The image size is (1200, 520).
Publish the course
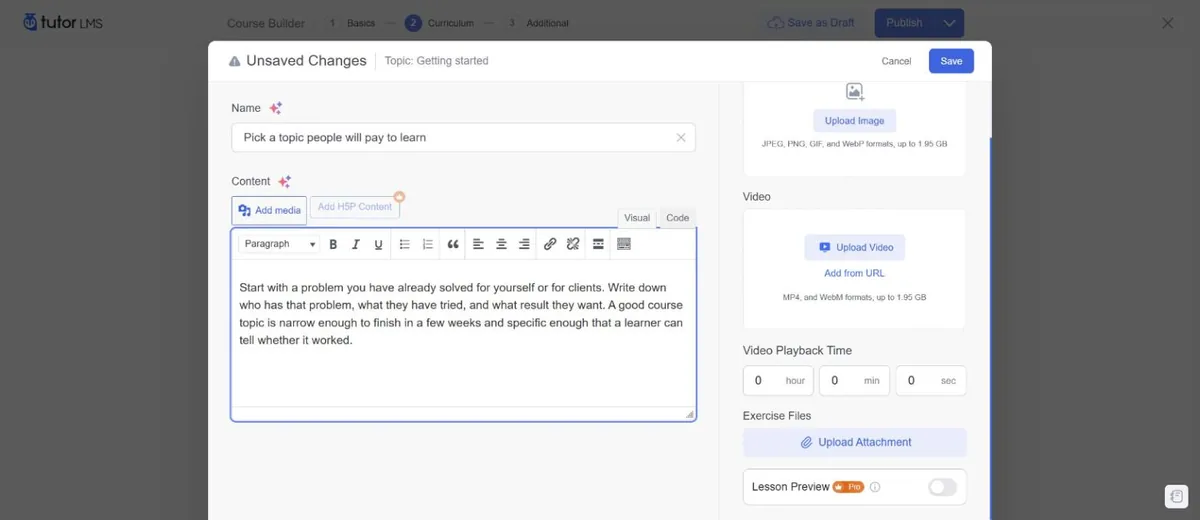point(905,23)
